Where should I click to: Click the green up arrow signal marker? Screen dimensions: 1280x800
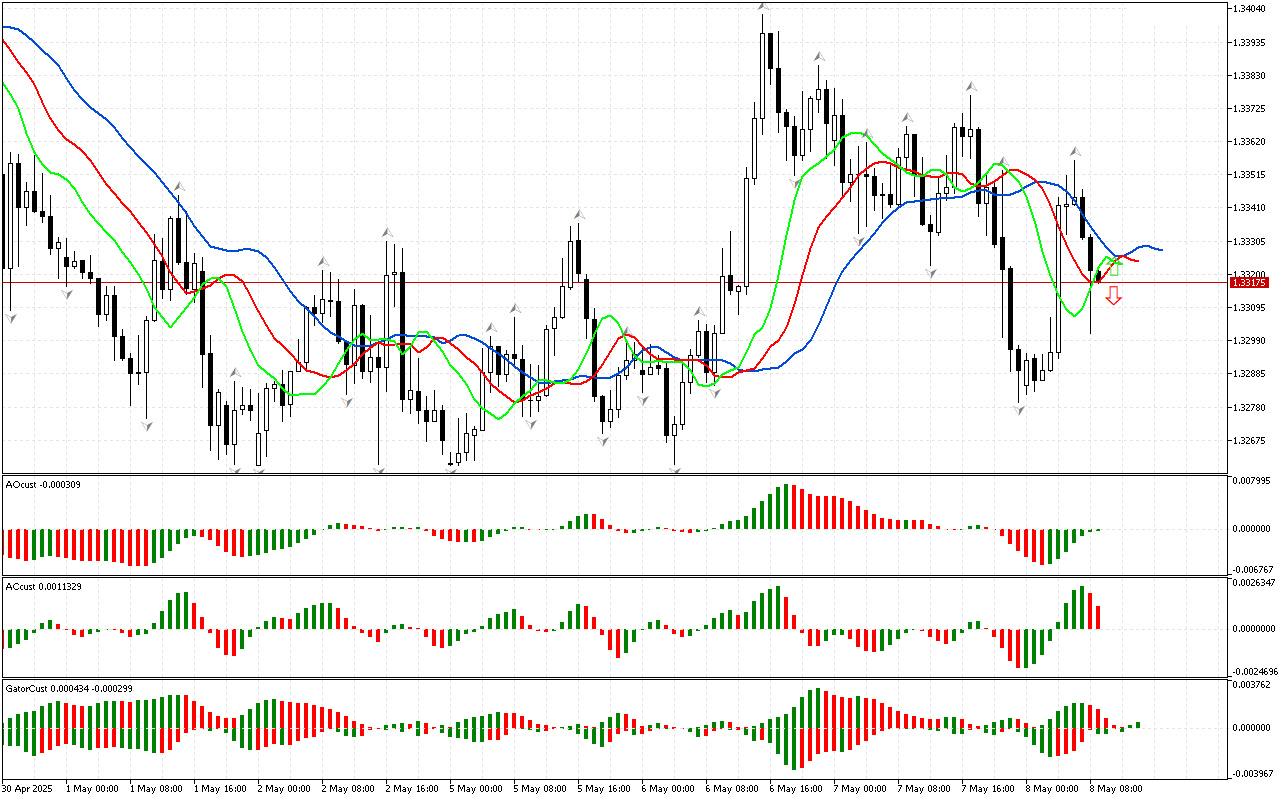click(1114, 267)
